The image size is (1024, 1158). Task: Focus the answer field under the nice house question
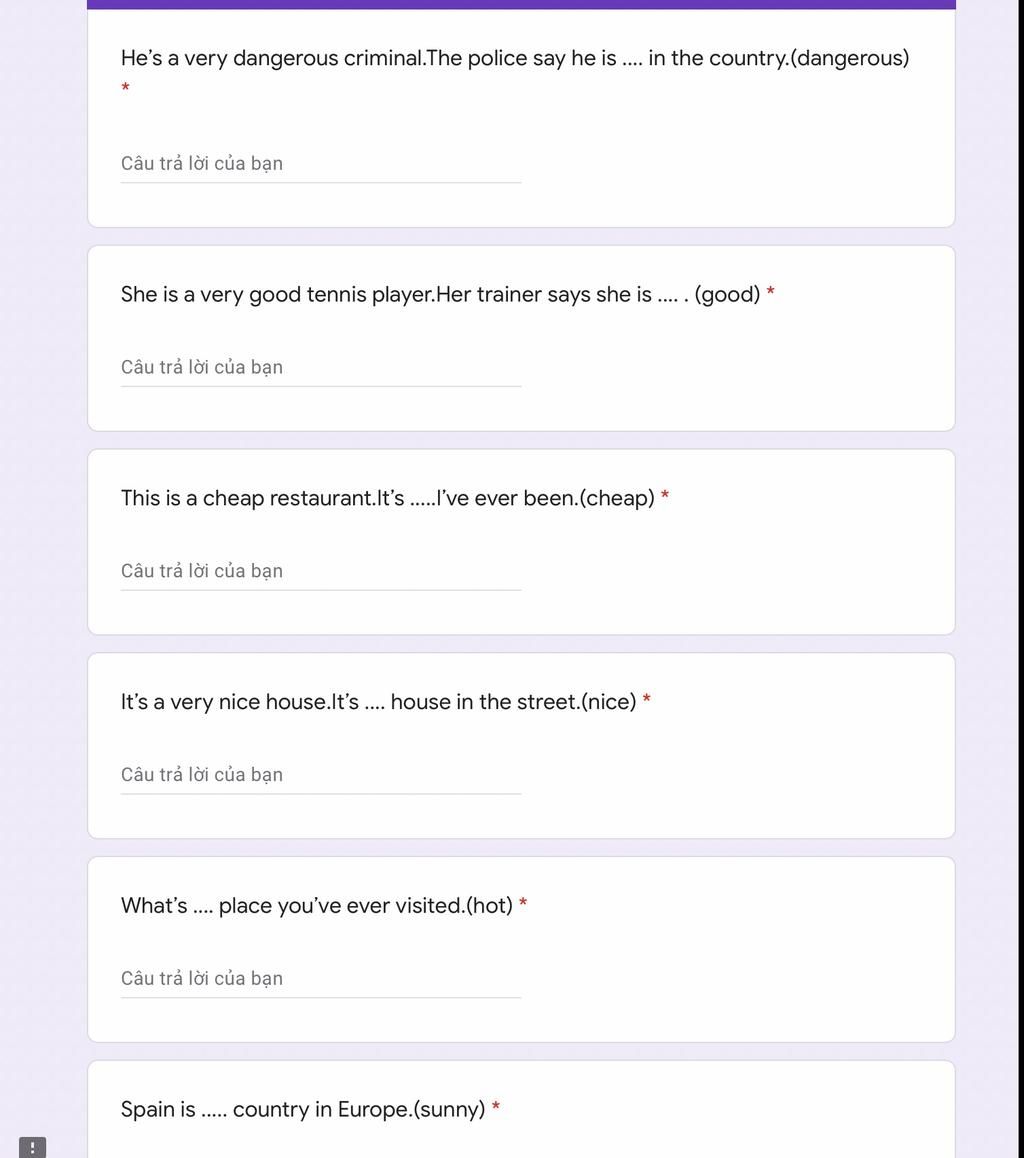click(320, 775)
